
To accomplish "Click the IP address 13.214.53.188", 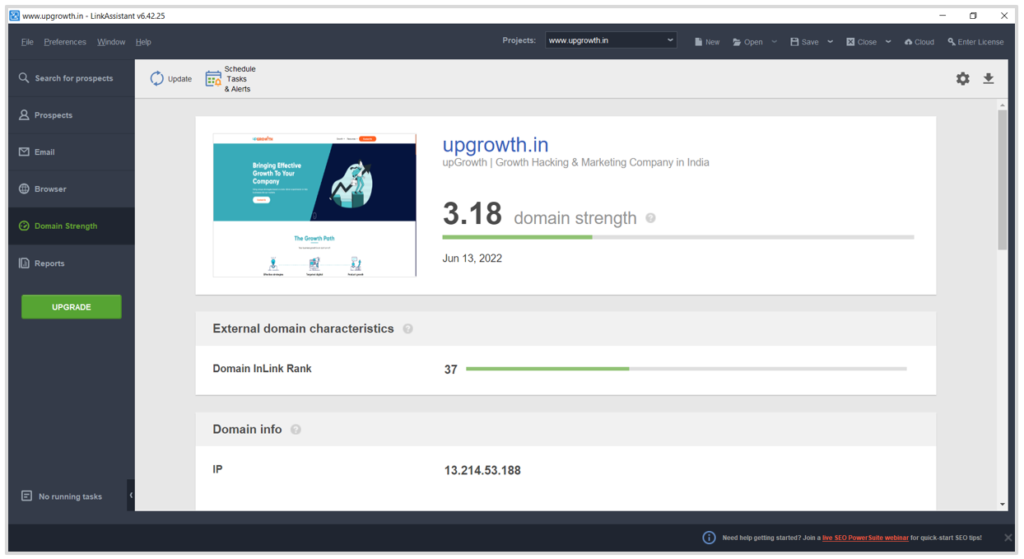I will (x=483, y=470).
